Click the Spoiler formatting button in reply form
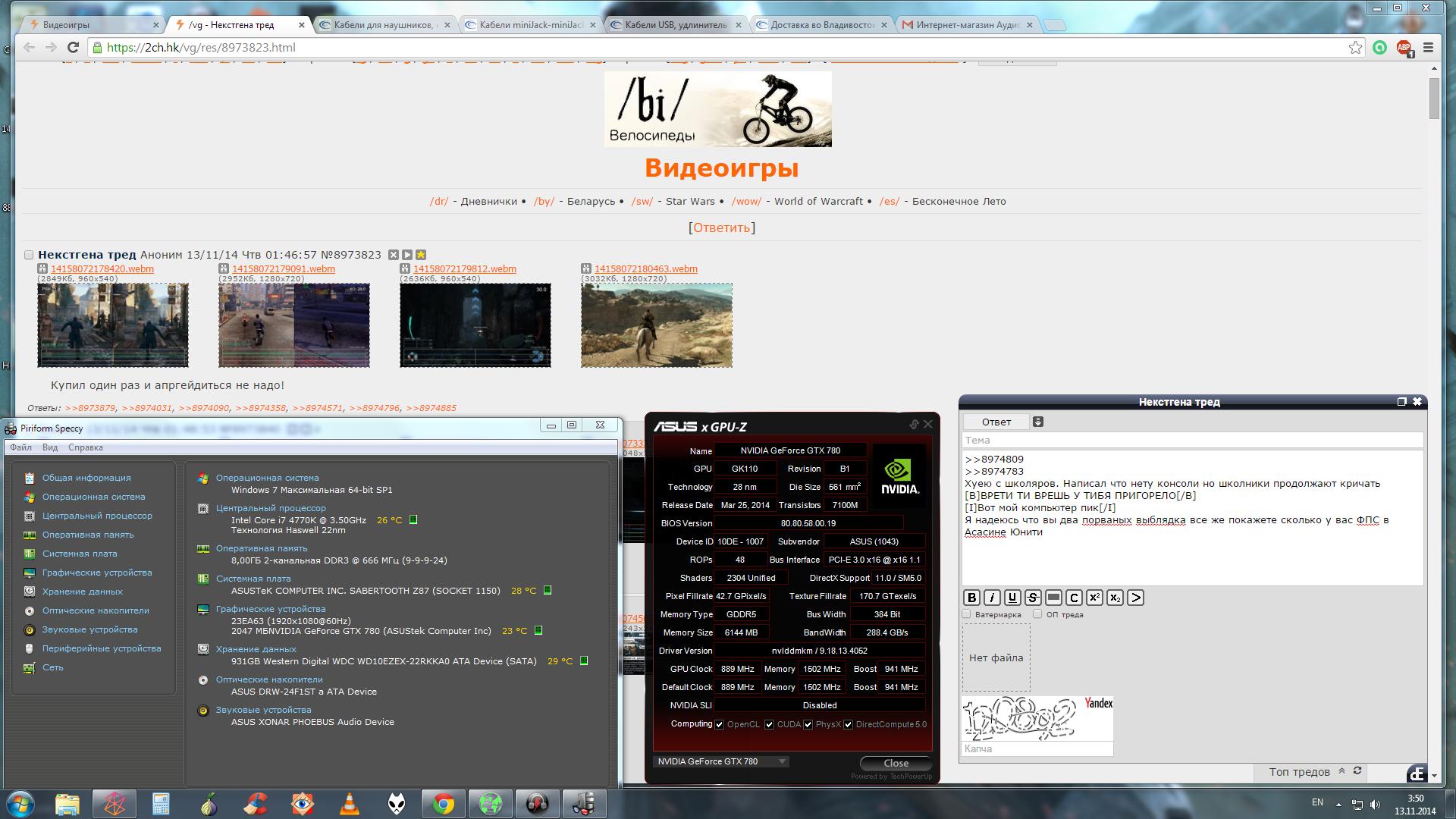1456x819 pixels. pos(1053,598)
